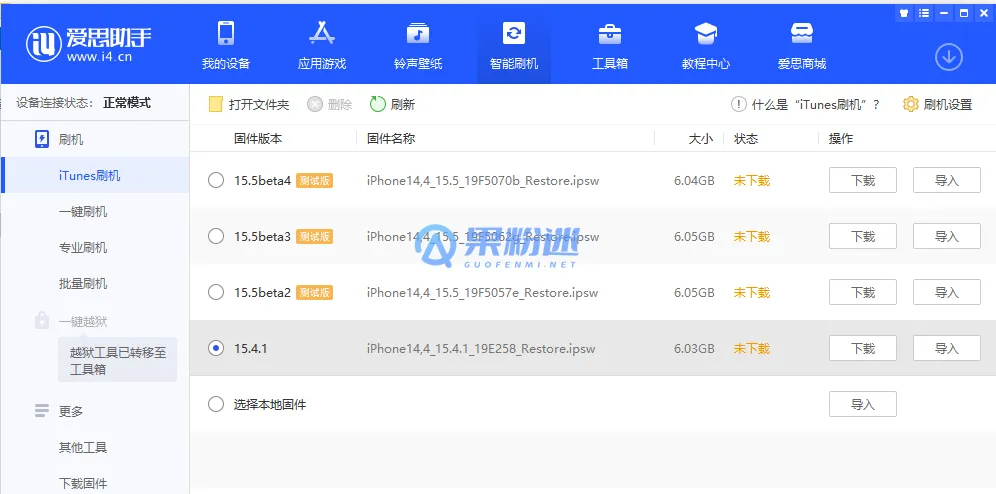Click the yellow open-folder icon
The width and height of the screenshot is (996, 494).
coord(216,104)
